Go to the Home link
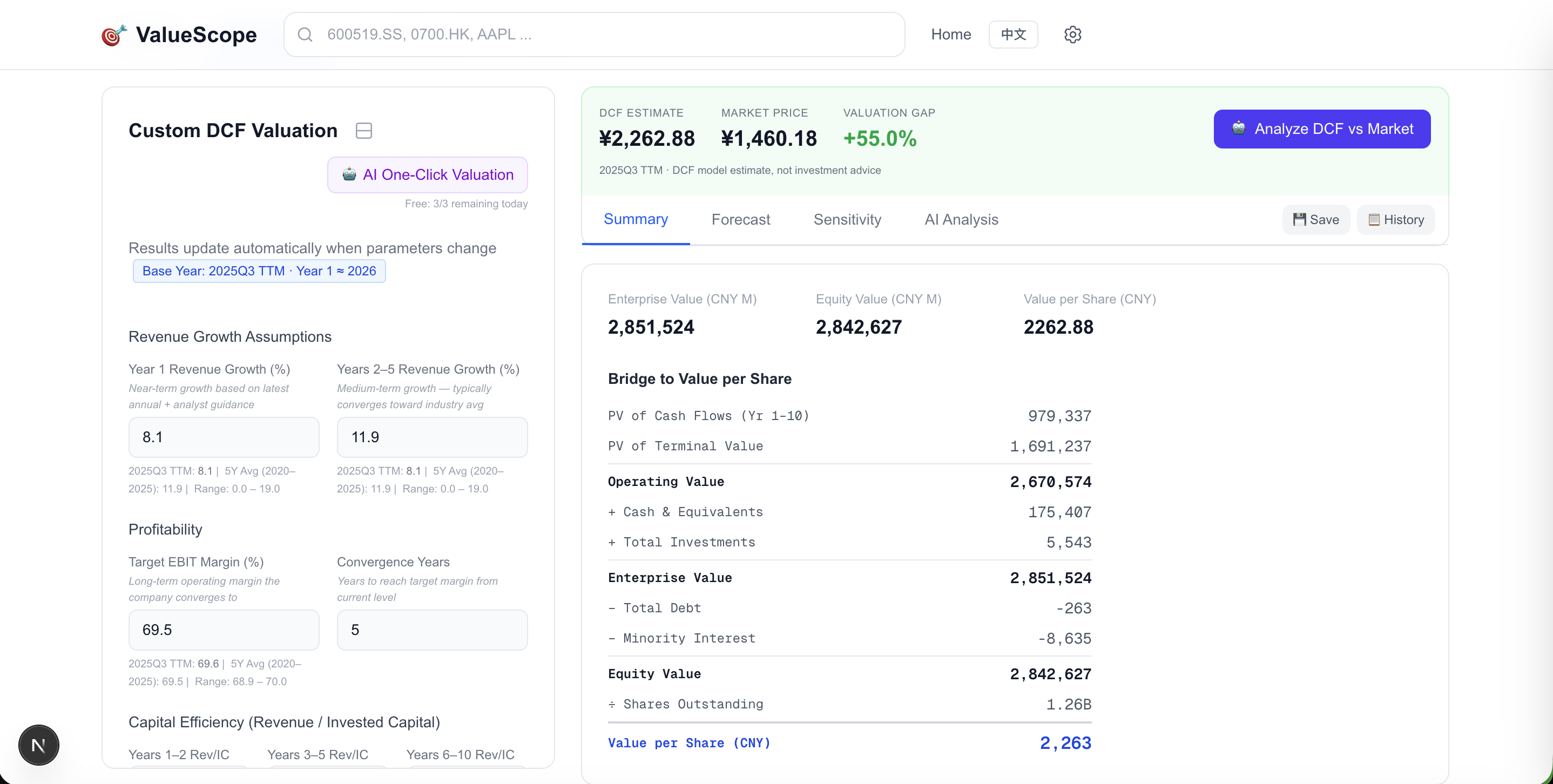 click(x=951, y=35)
